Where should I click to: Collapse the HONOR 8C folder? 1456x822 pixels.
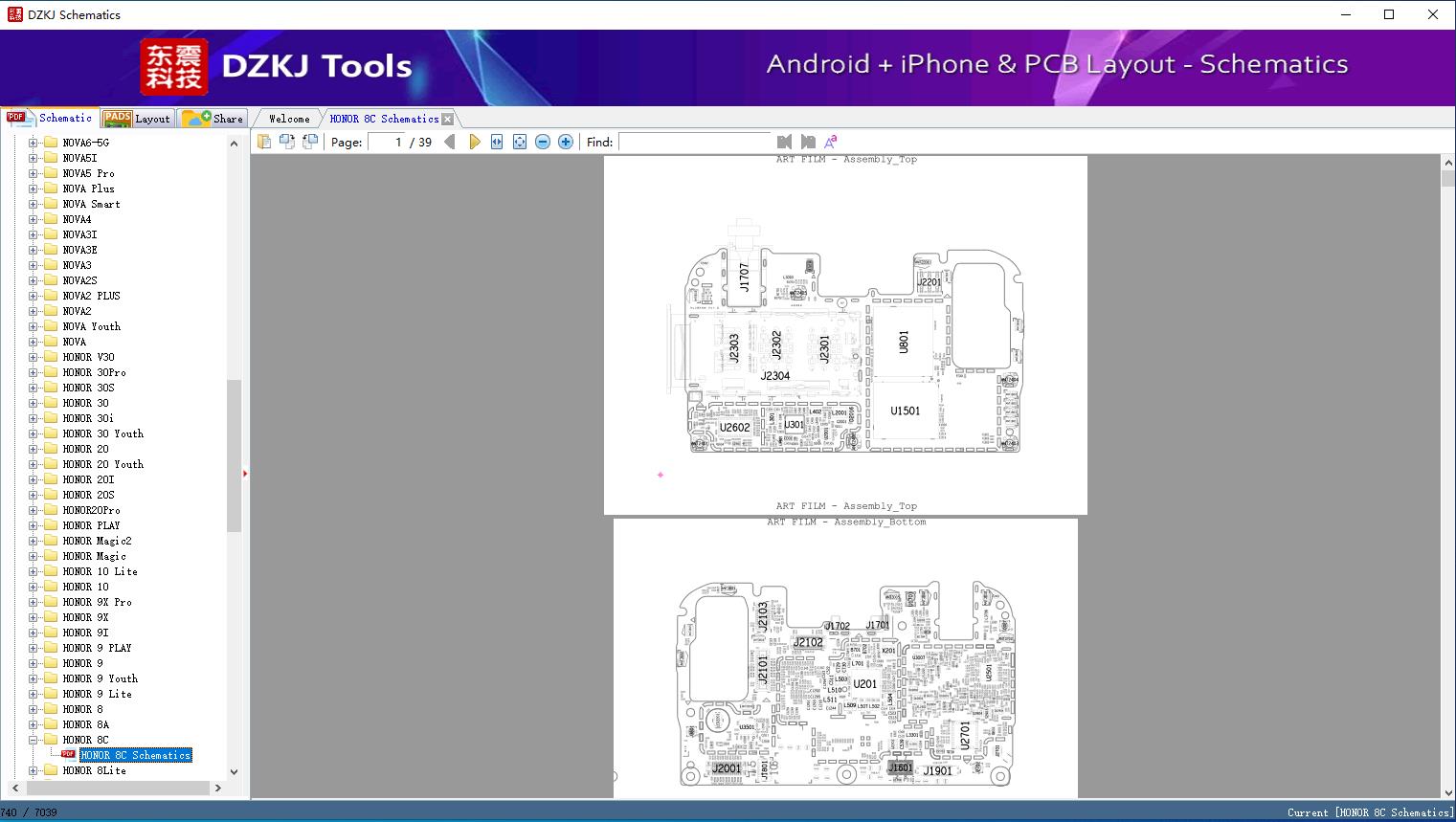pyautogui.click(x=34, y=740)
